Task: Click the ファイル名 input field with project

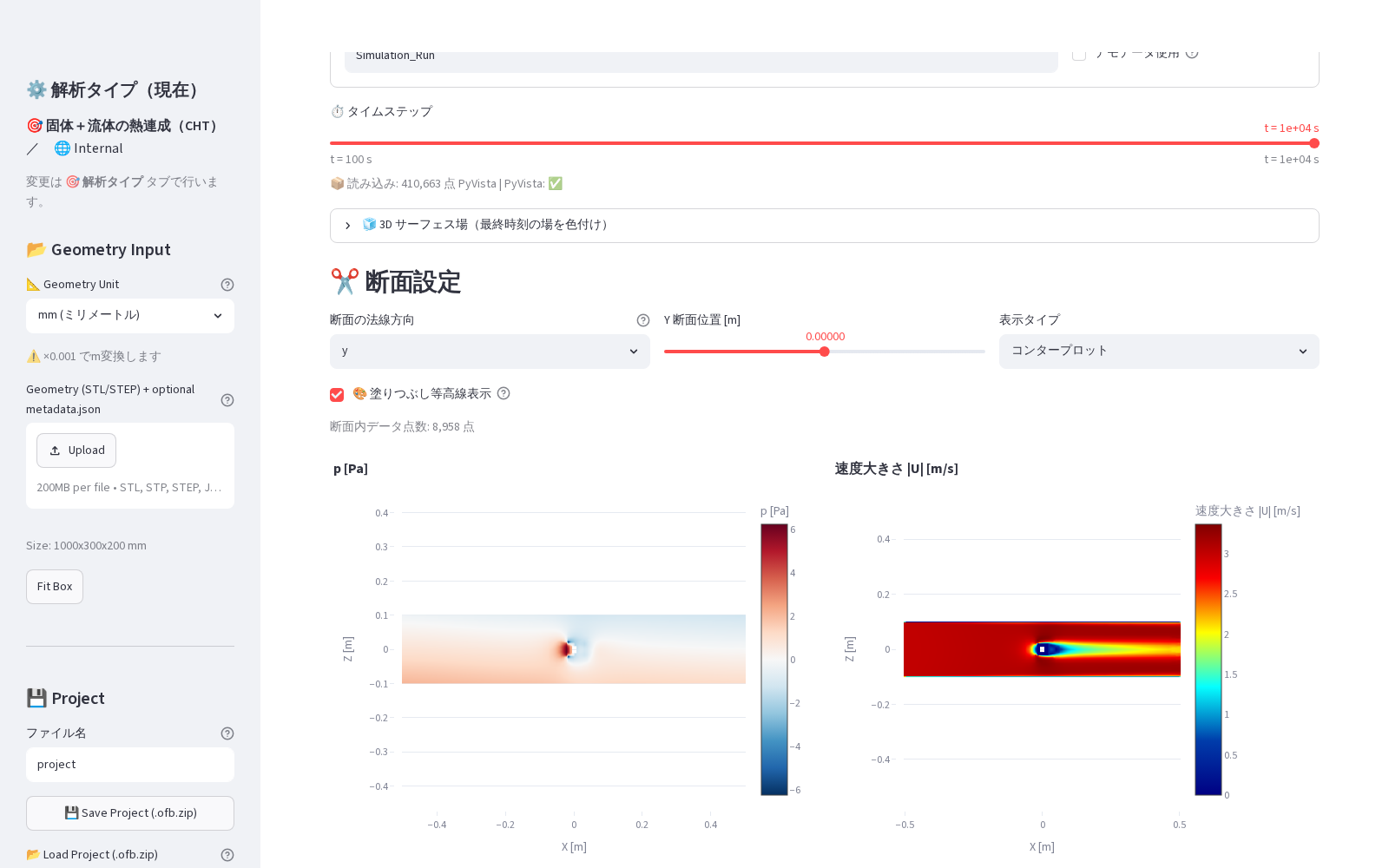Action: coord(130,765)
